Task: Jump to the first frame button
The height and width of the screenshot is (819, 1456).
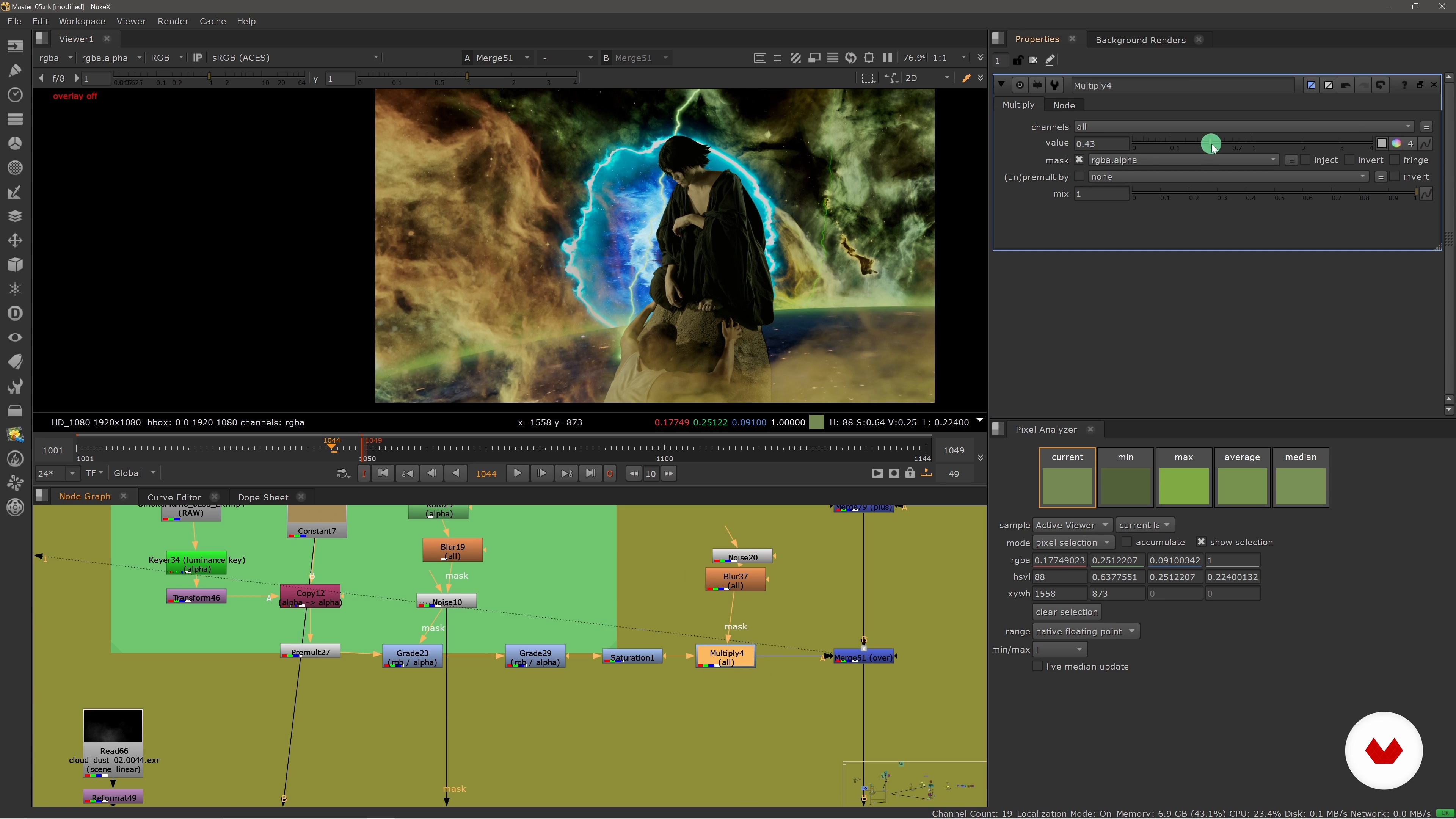Action: point(383,473)
